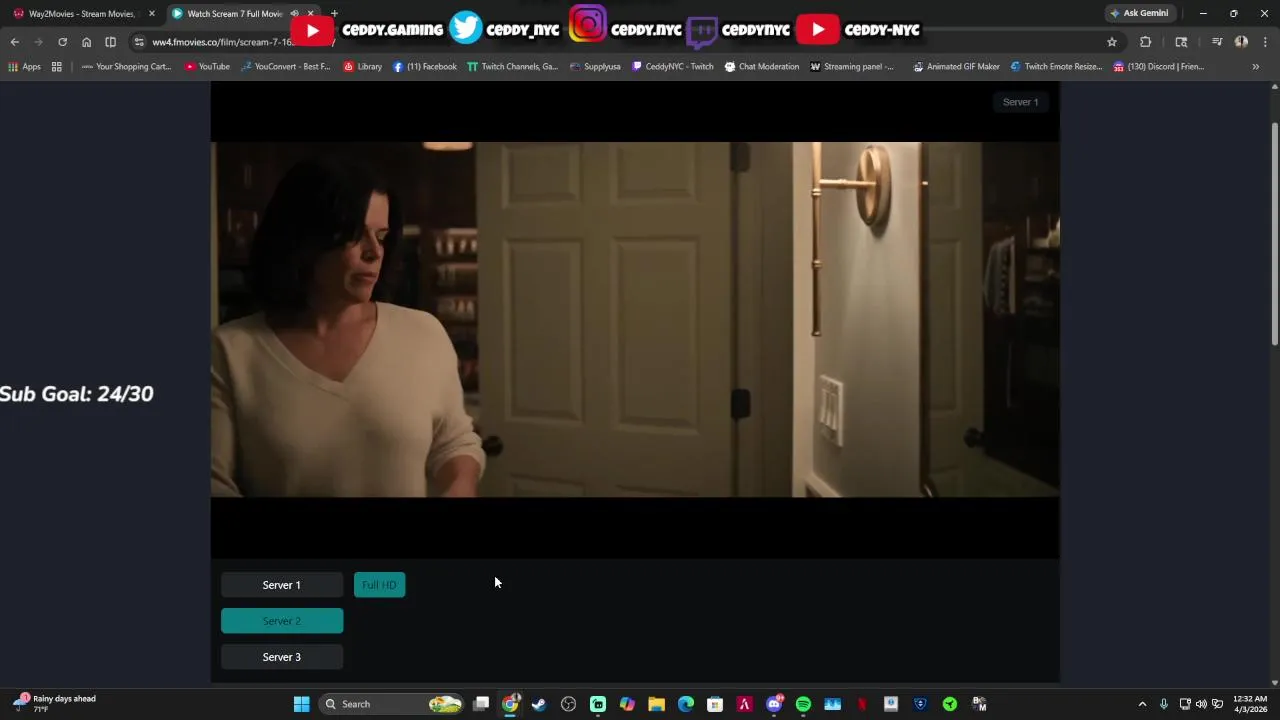View site information icon in address bar
Screen dimensions: 1280x720
(139, 42)
